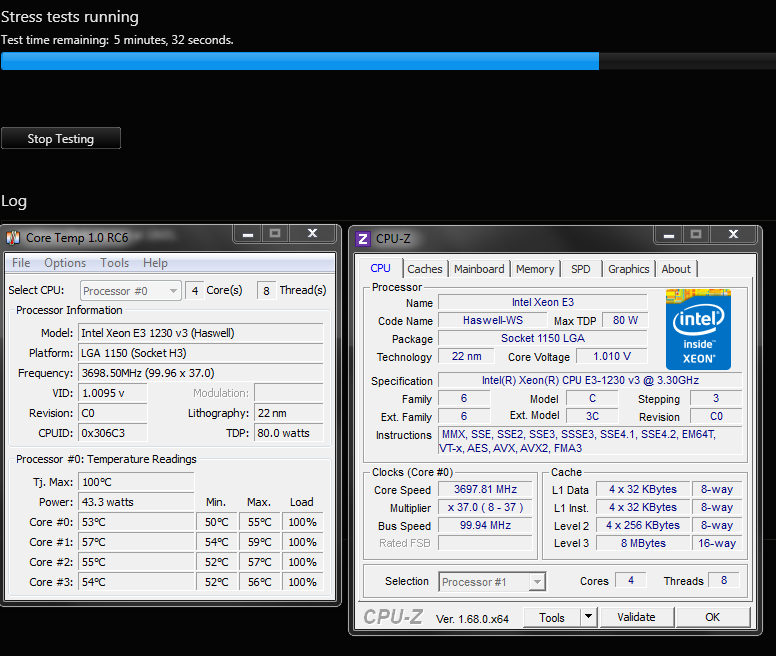This screenshot has height=656, width=776.
Task: Click the Code Name value Haswell-WS
Action: tap(492, 320)
